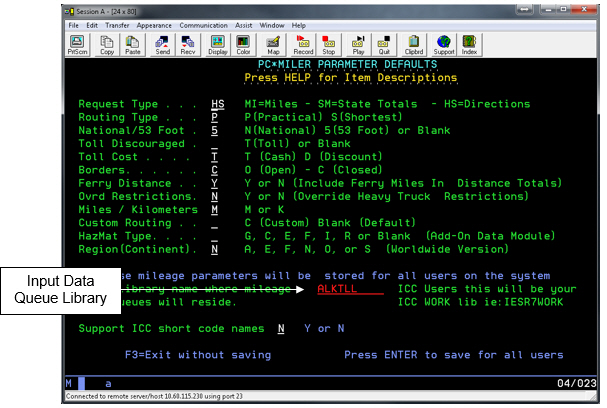
Task: Click the Borders field showing C
Action: point(214,170)
